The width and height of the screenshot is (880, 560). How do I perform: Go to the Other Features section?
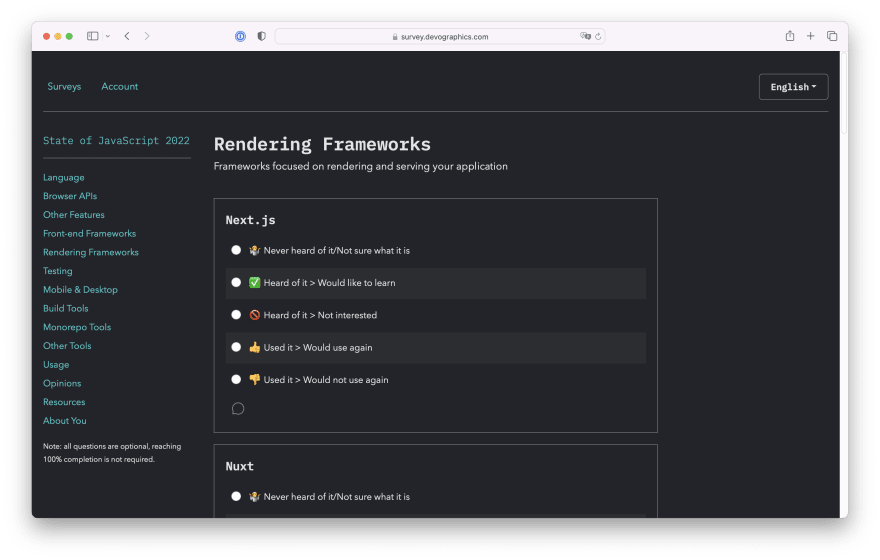pos(74,215)
